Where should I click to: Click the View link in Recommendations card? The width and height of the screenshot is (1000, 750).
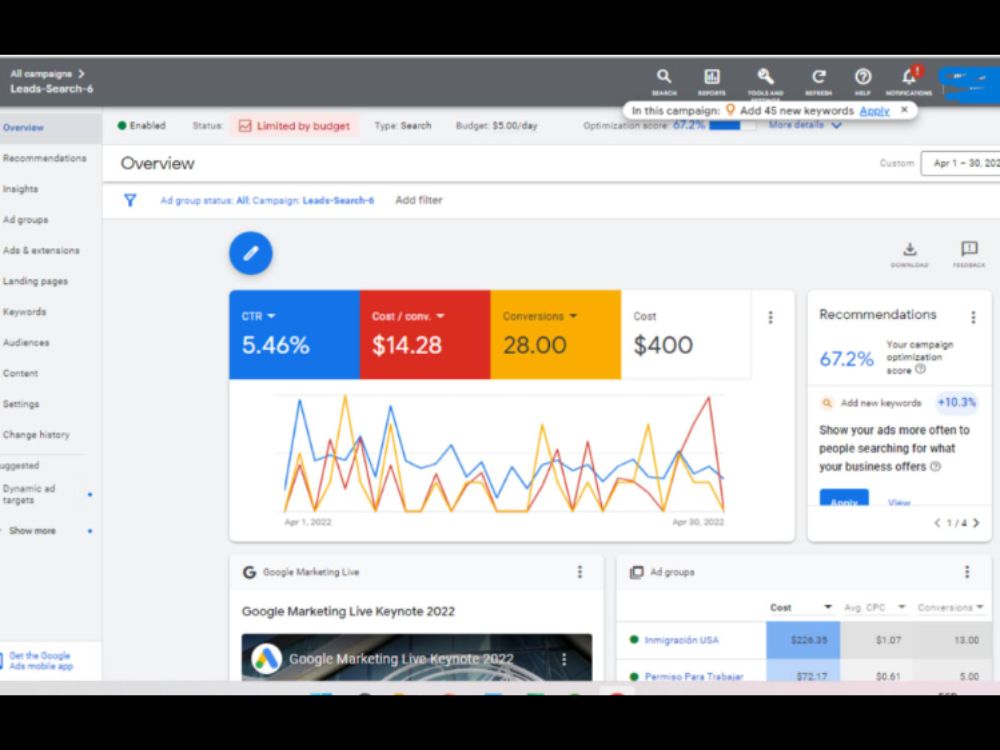coord(899,502)
